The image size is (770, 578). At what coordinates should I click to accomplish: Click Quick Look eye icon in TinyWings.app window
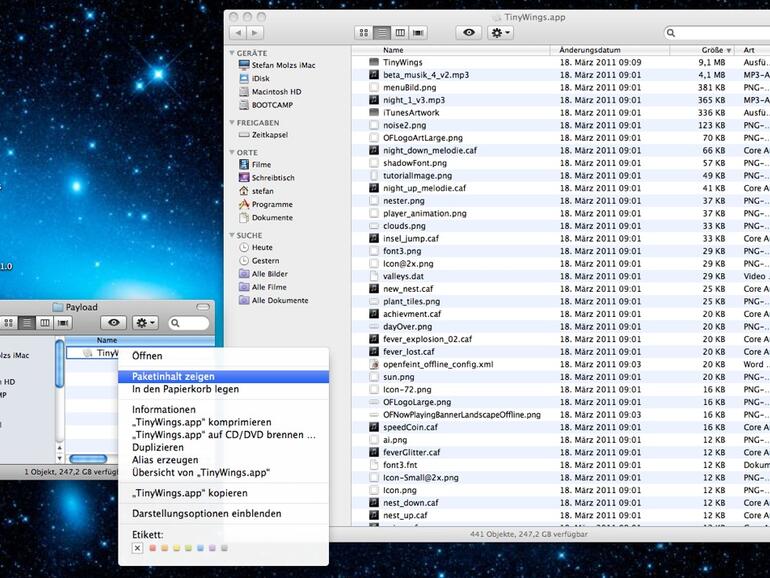tap(468, 33)
